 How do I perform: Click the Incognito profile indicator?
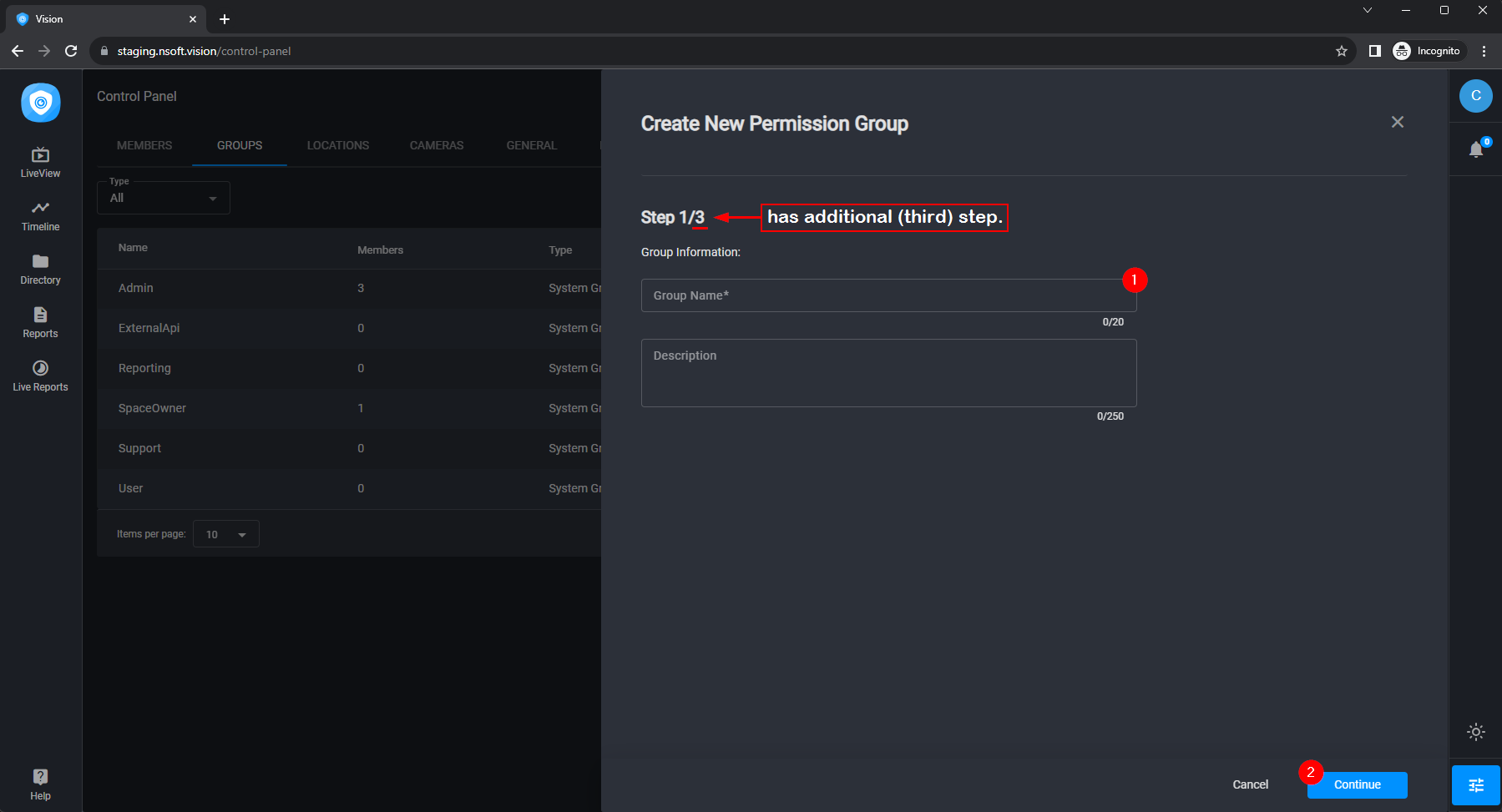1428,51
